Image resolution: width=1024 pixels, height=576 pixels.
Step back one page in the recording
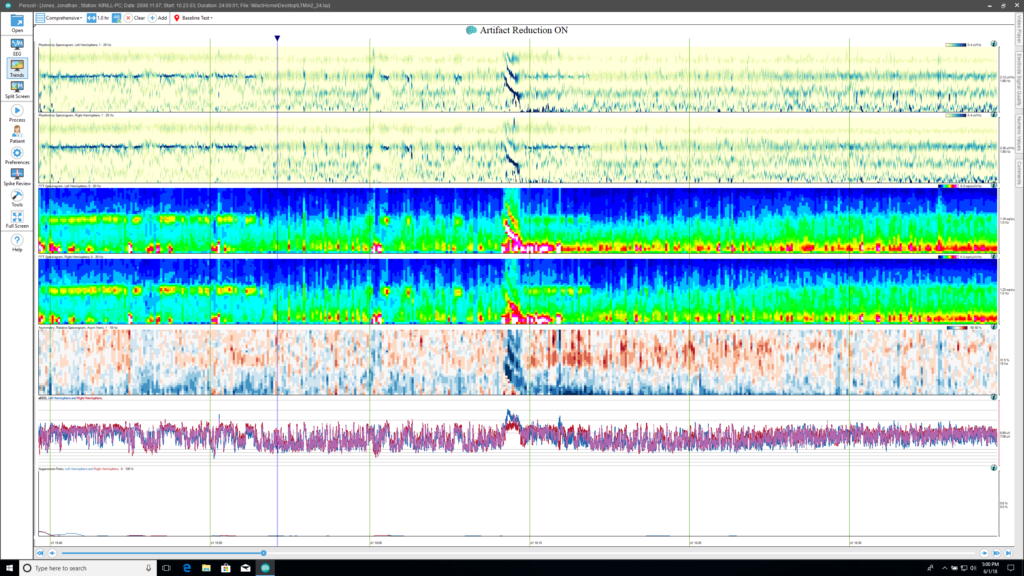[52, 553]
